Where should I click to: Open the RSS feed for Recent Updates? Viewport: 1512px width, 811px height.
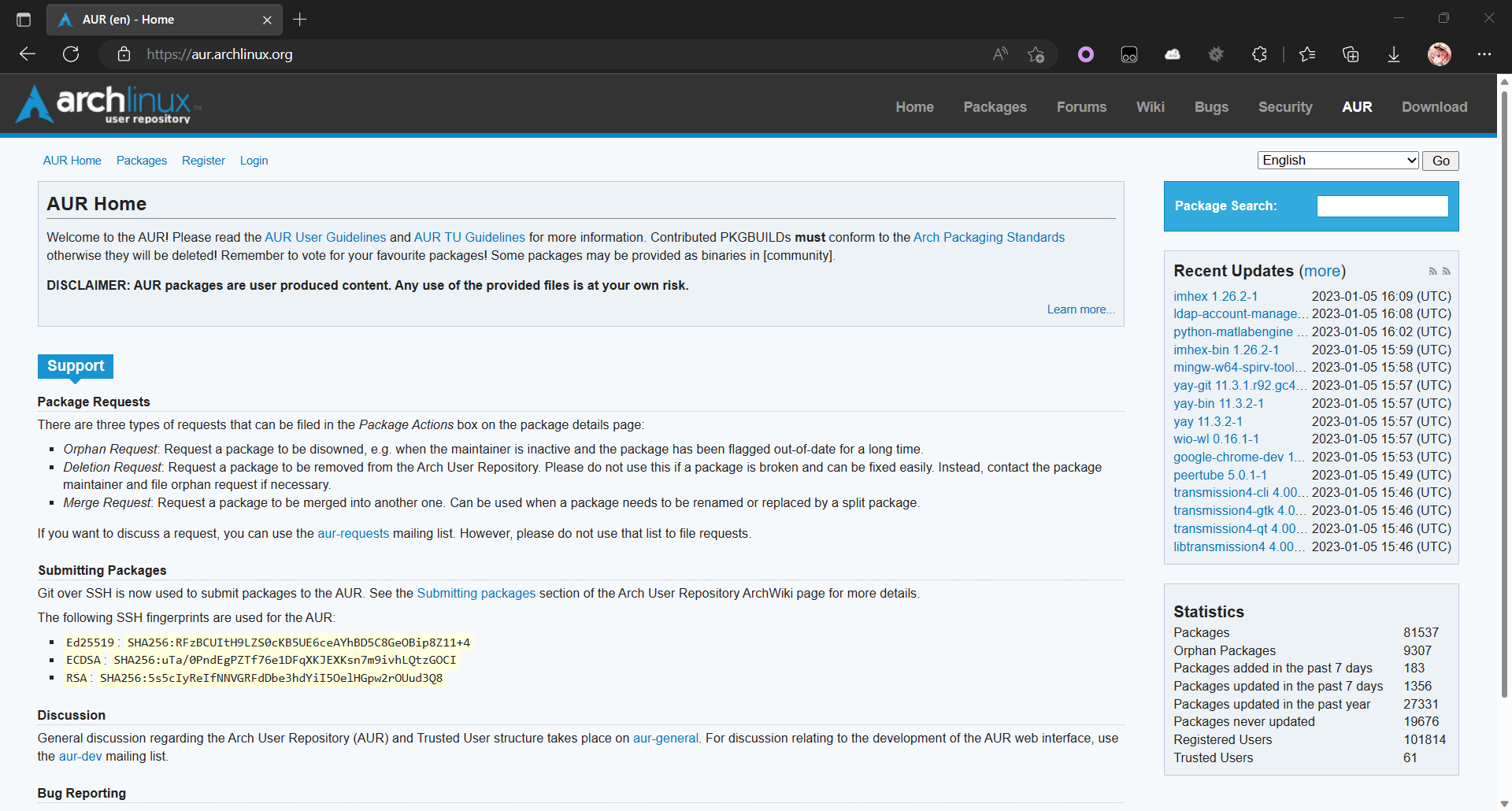pos(1432,271)
